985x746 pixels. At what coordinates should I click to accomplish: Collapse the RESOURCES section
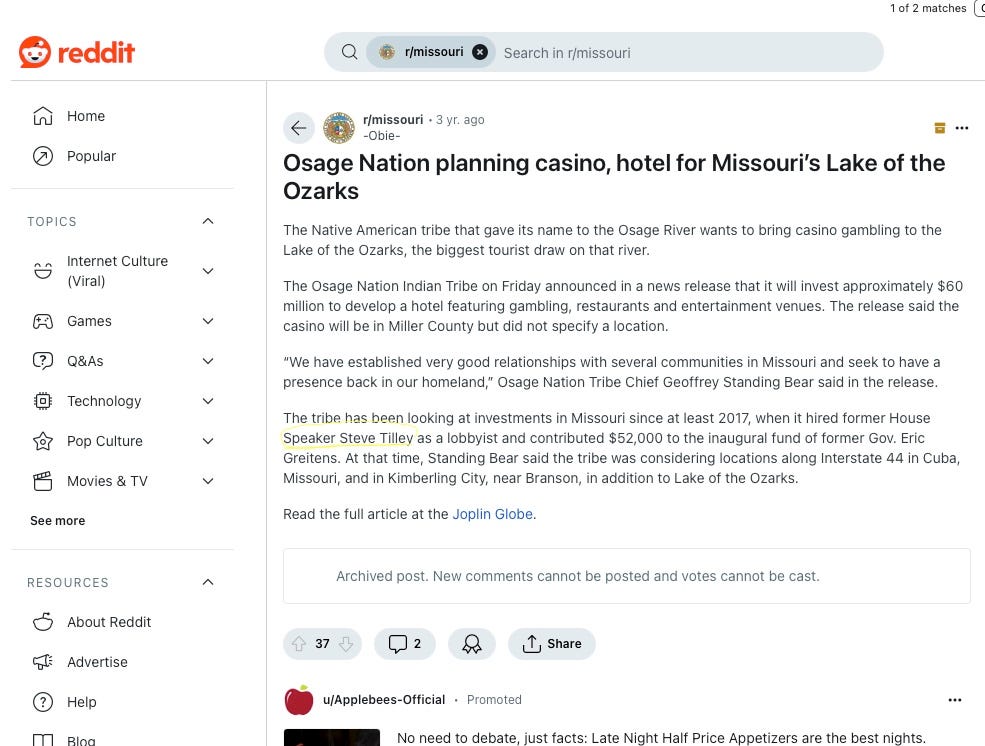208,582
